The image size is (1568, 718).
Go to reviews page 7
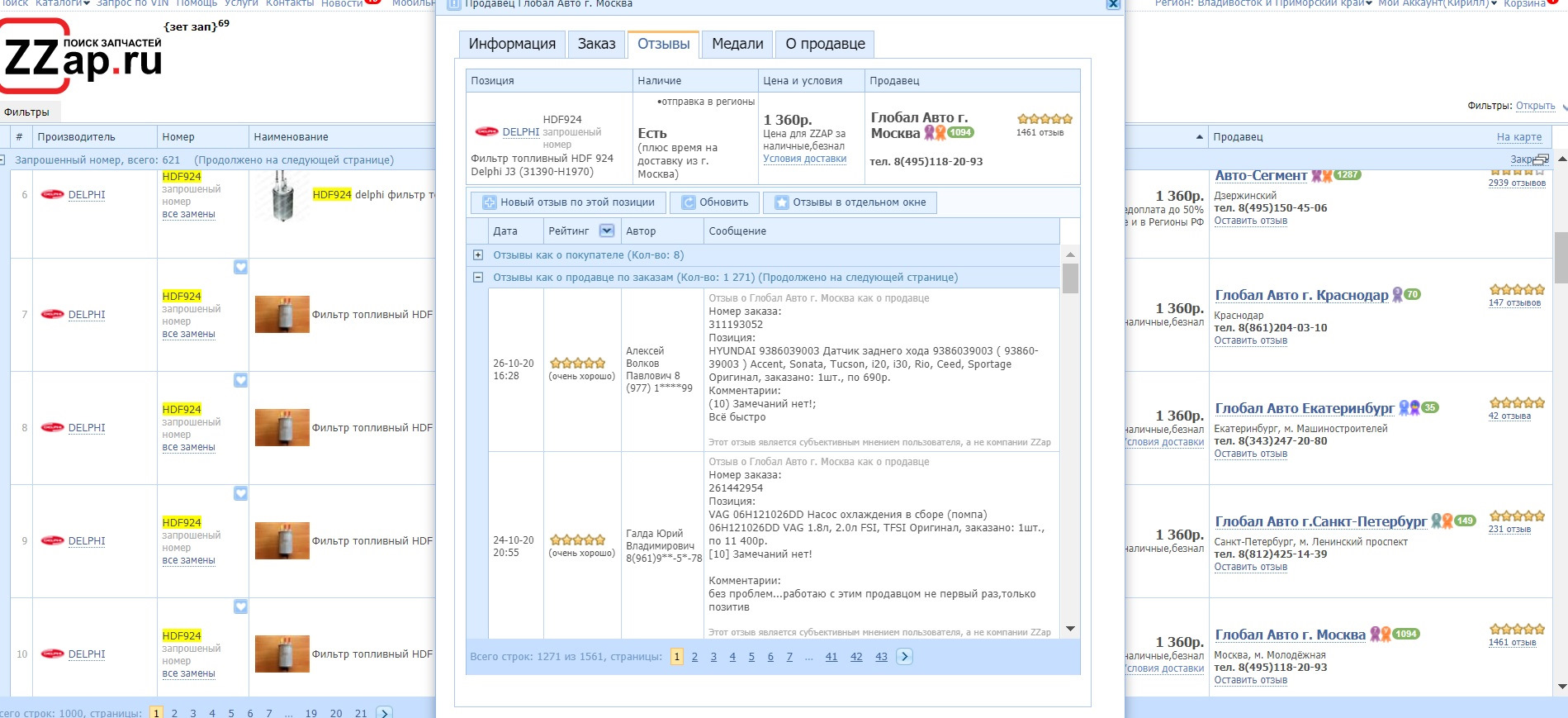(x=789, y=657)
